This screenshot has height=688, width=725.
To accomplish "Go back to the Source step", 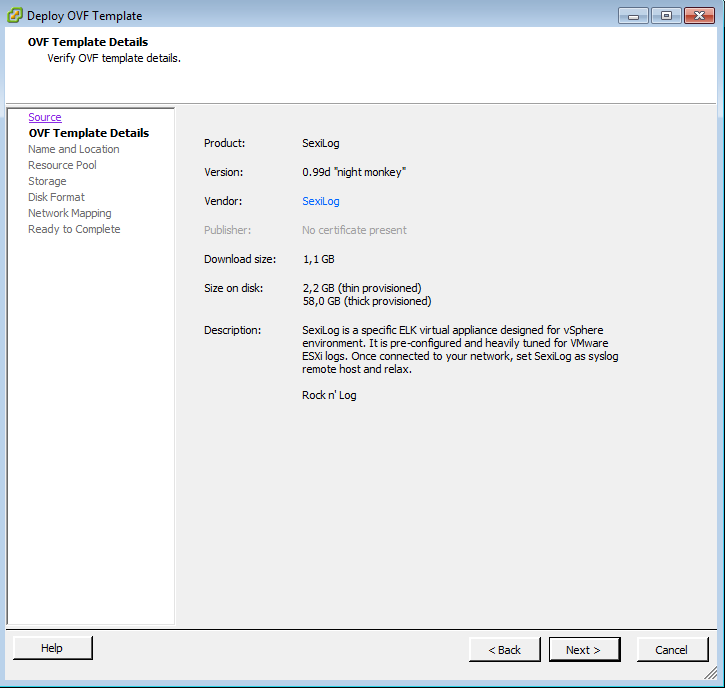I will click(x=44, y=117).
